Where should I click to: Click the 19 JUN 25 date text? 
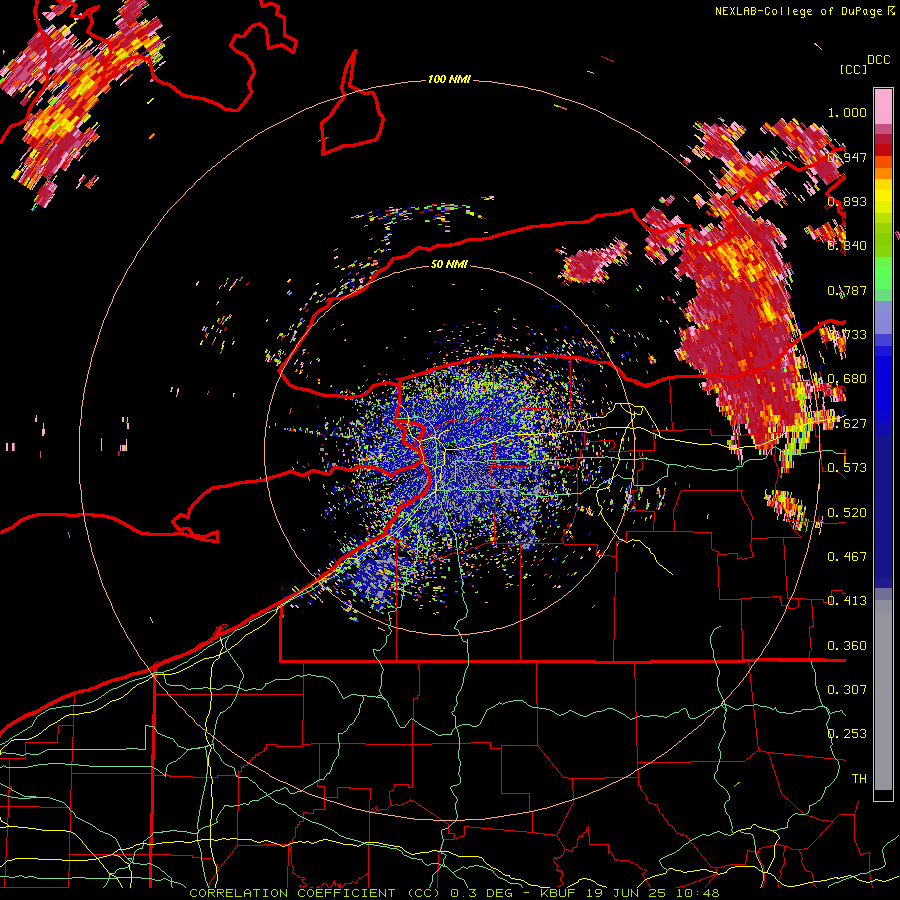click(626, 893)
